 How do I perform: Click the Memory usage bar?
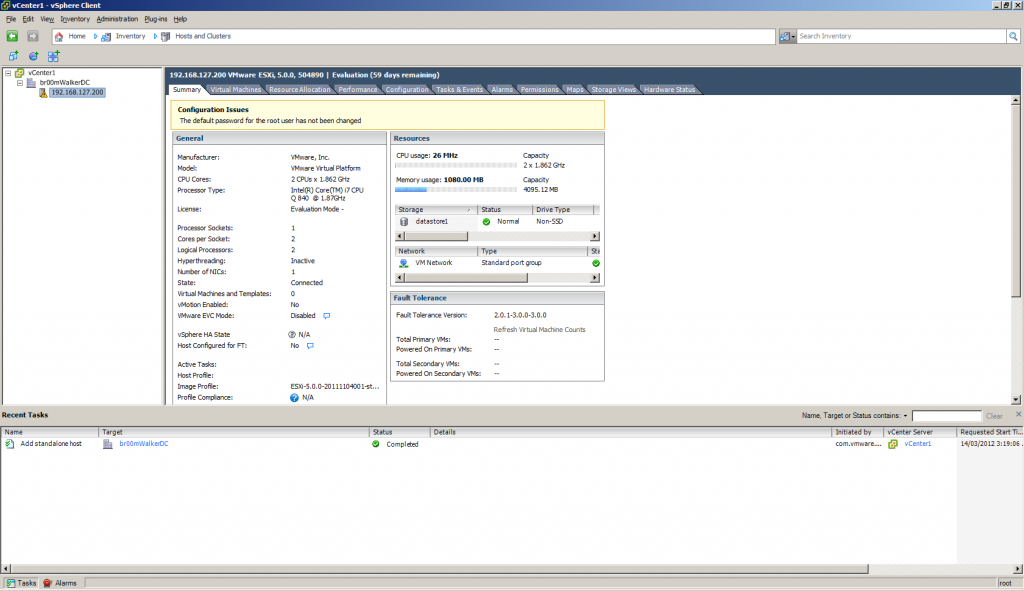tap(456, 190)
